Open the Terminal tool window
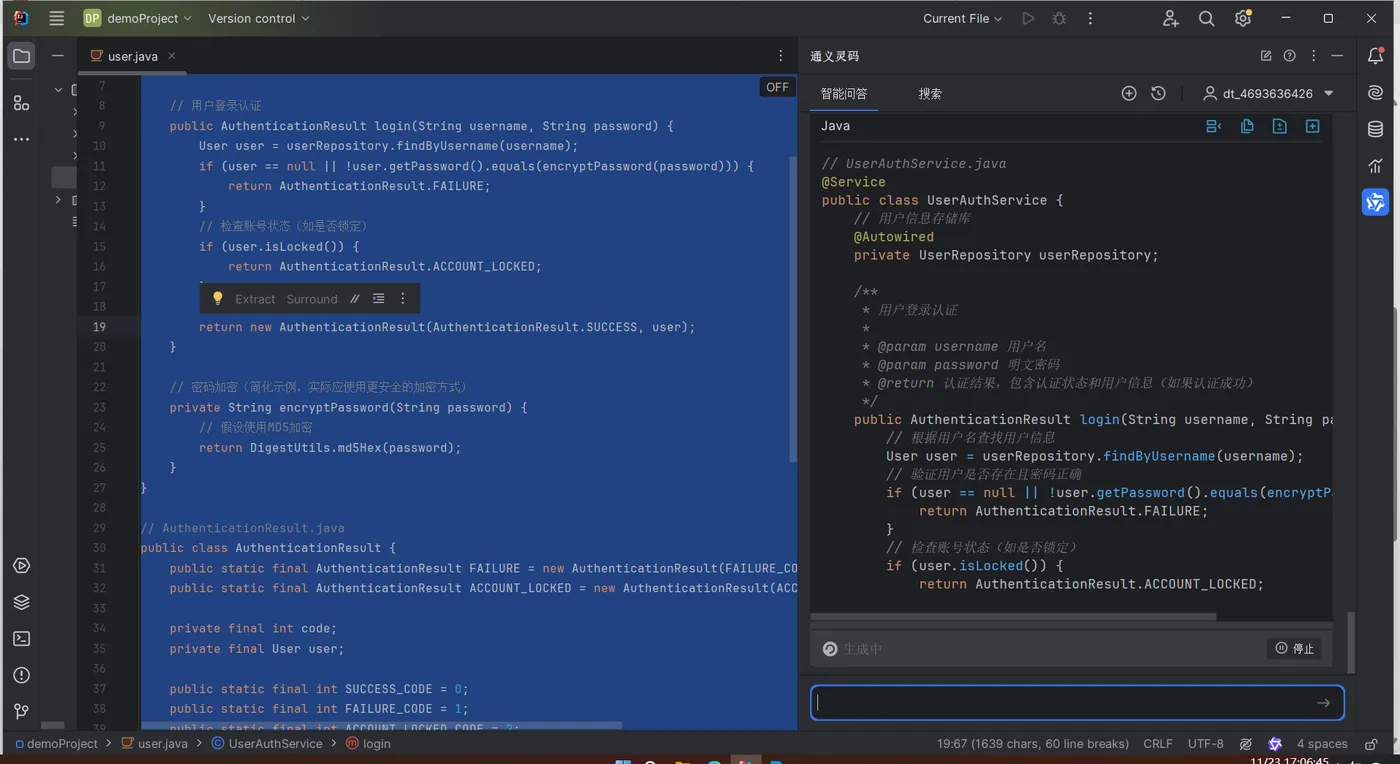 point(21,638)
